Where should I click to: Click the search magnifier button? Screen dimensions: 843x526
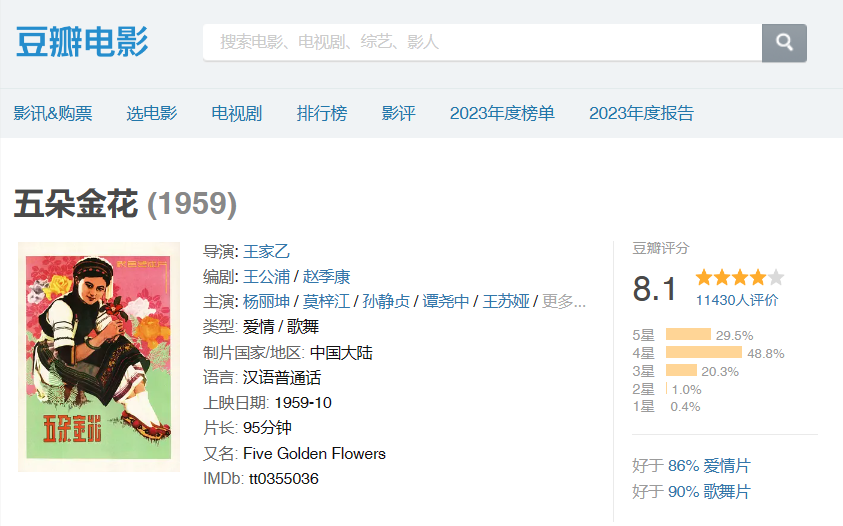[784, 43]
